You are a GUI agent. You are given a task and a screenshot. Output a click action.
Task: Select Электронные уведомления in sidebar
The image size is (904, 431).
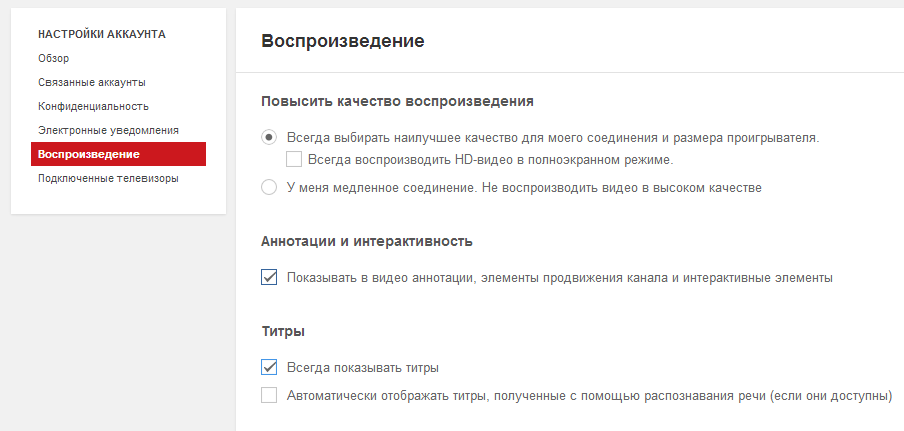(x=108, y=130)
